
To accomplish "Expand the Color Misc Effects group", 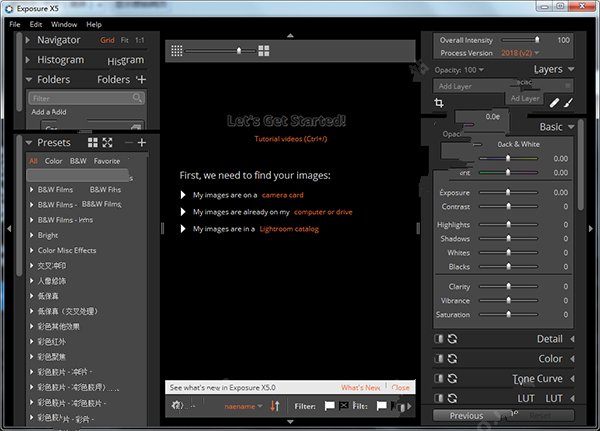I will point(32,250).
